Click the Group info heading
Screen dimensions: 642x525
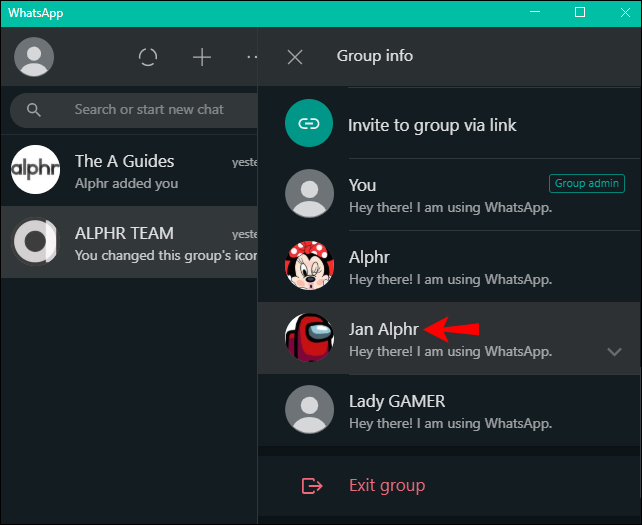[x=375, y=56]
